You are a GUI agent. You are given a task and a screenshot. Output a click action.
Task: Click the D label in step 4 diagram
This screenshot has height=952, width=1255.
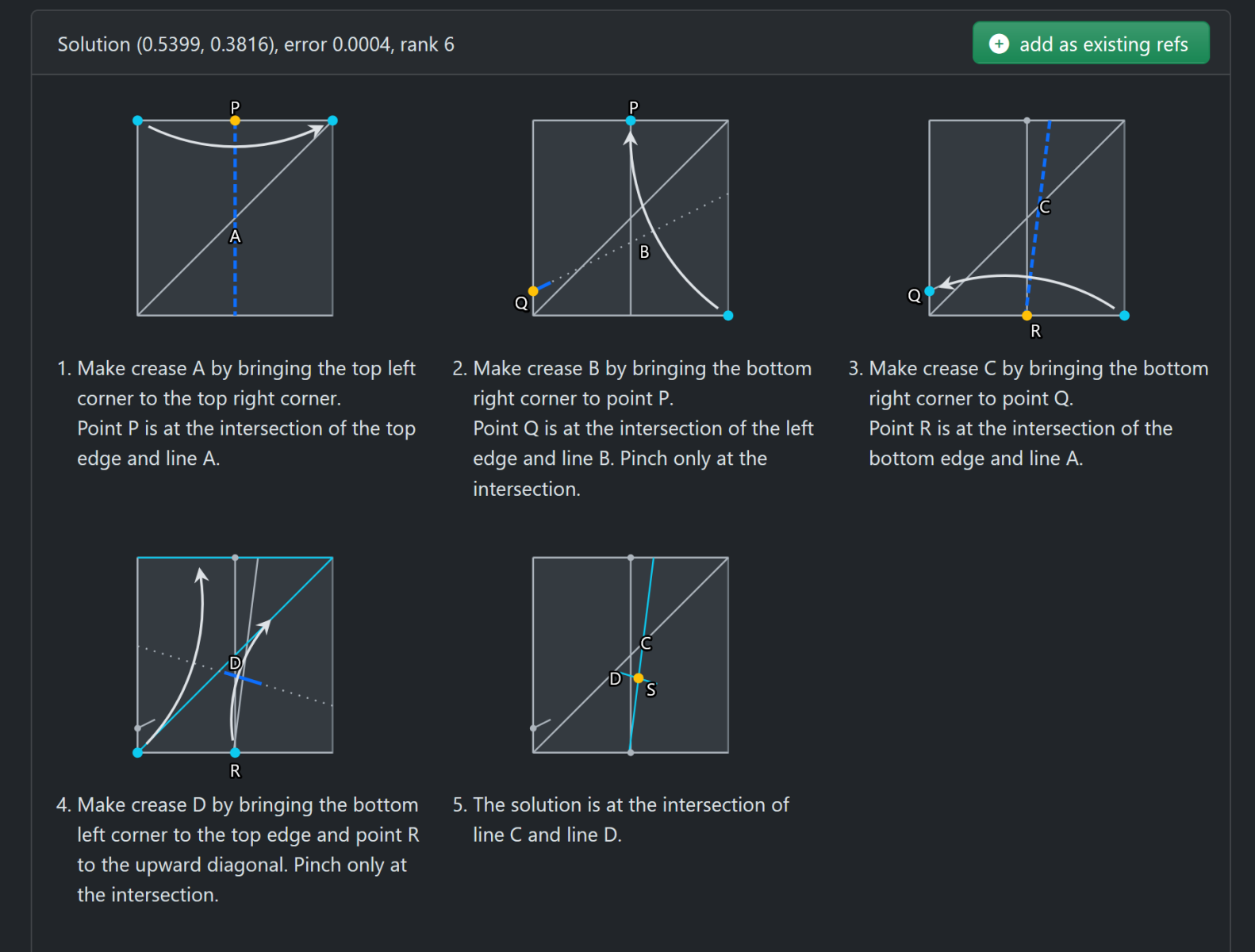(235, 662)
